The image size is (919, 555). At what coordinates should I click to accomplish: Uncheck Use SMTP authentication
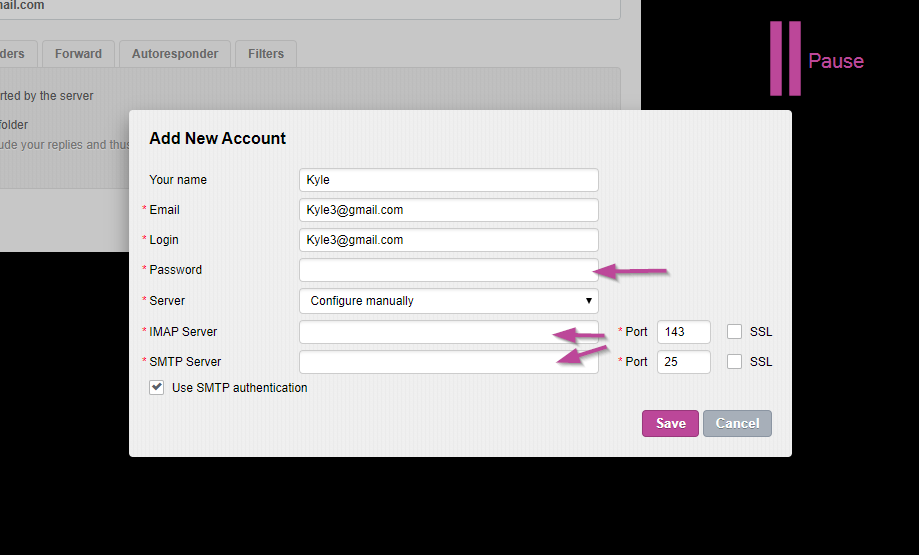click(157, 388)
